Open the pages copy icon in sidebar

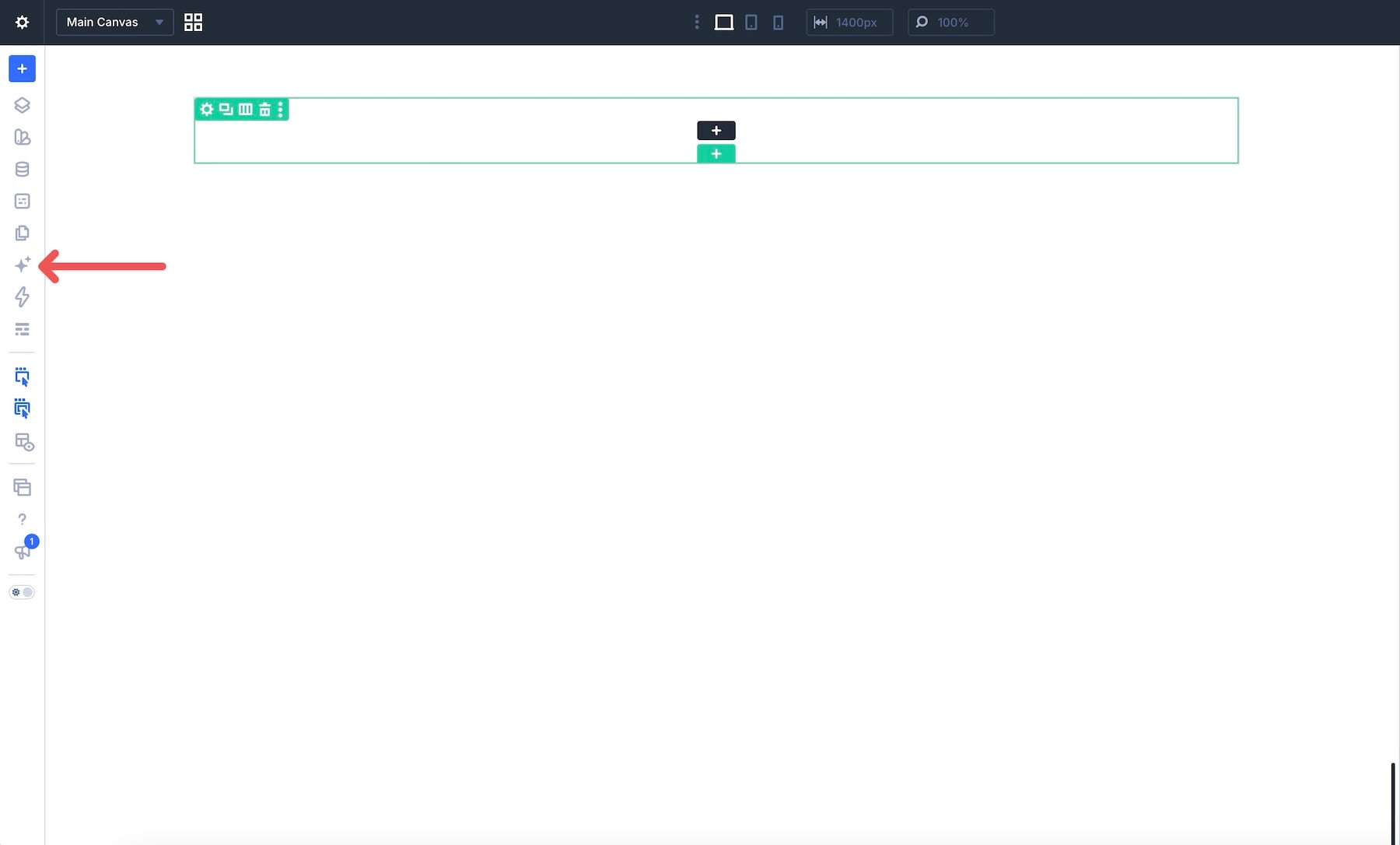(22, 233)
